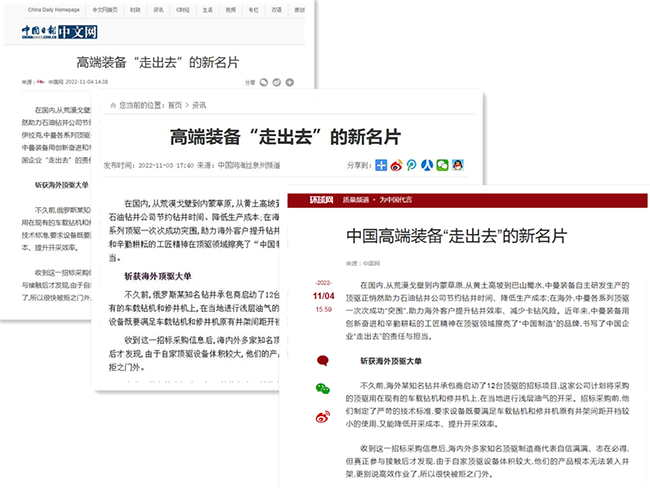
Task: Share via Sina Weibo in middle article
Action: (397, 165)
